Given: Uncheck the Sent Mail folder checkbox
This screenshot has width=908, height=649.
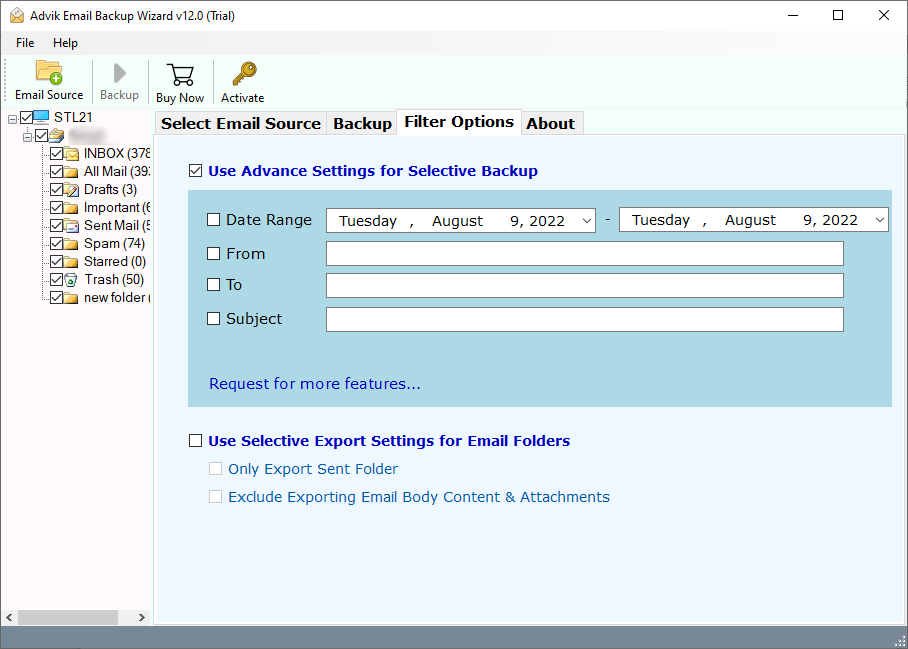Looking at the screenshot, I should click(57, 225).
